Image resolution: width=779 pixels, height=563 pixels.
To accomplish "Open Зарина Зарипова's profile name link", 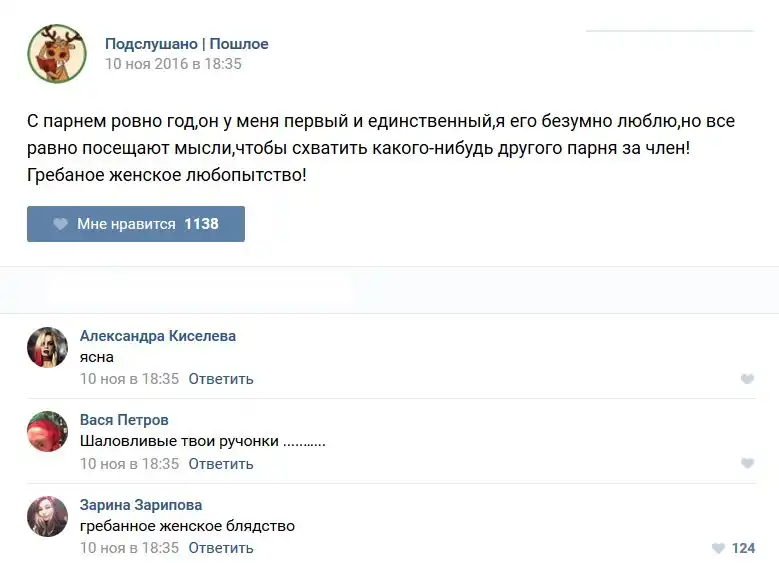I will (141, 505).
